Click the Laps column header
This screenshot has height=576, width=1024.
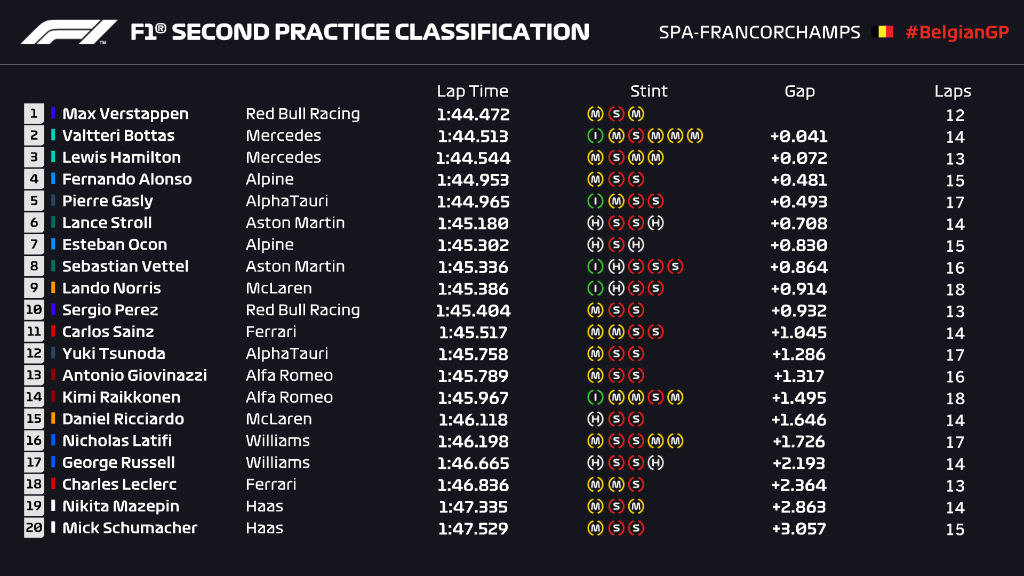pyautogui.click(x=953, y=91)
